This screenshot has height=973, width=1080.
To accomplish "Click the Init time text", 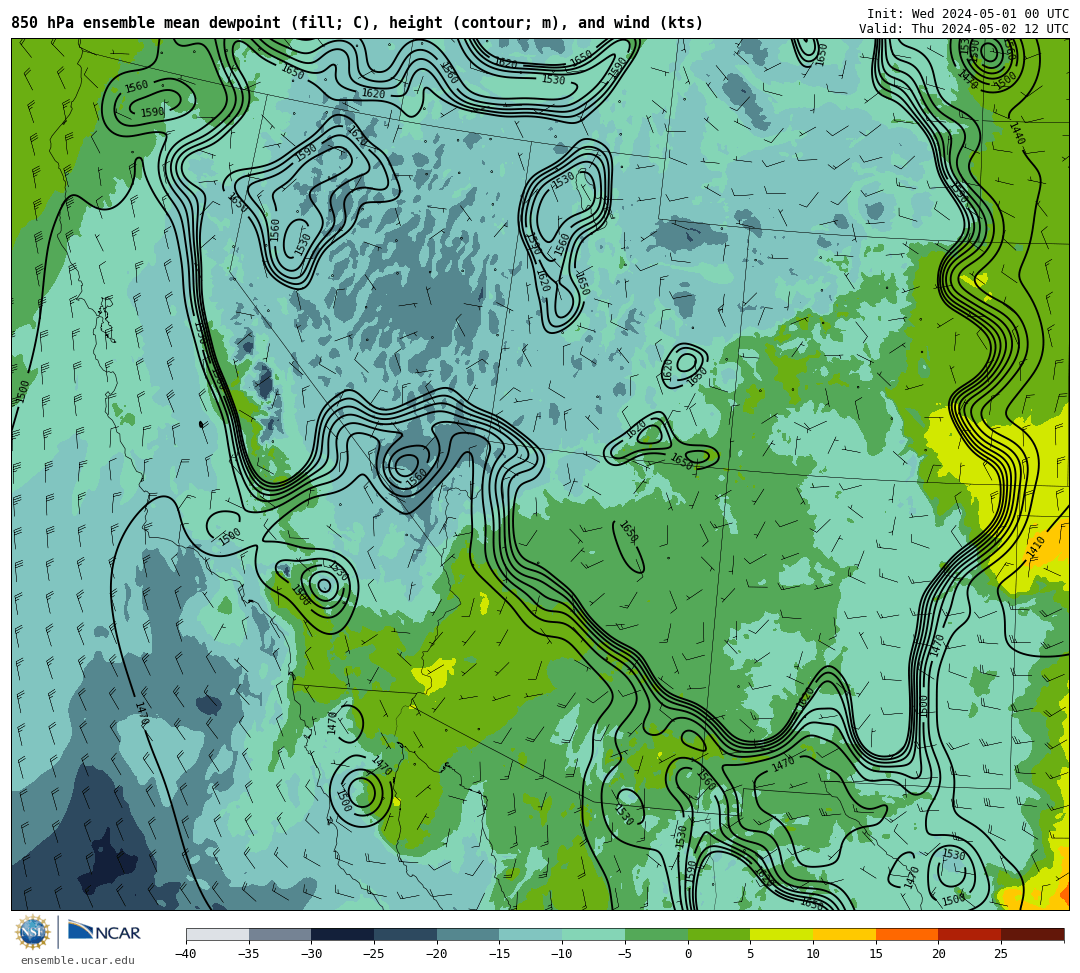I will (x=967, y=14).
